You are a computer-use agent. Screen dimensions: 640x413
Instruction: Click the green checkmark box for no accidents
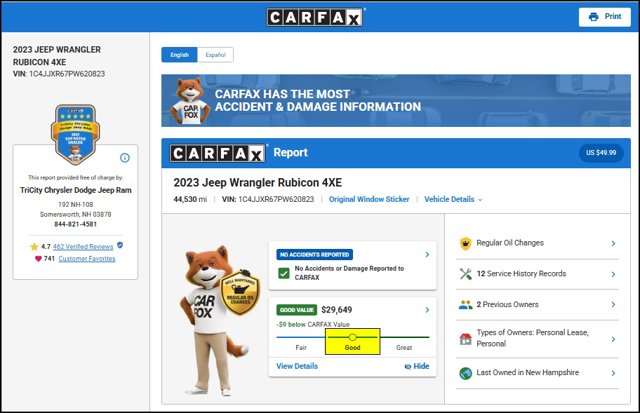[x=284, y=273]
